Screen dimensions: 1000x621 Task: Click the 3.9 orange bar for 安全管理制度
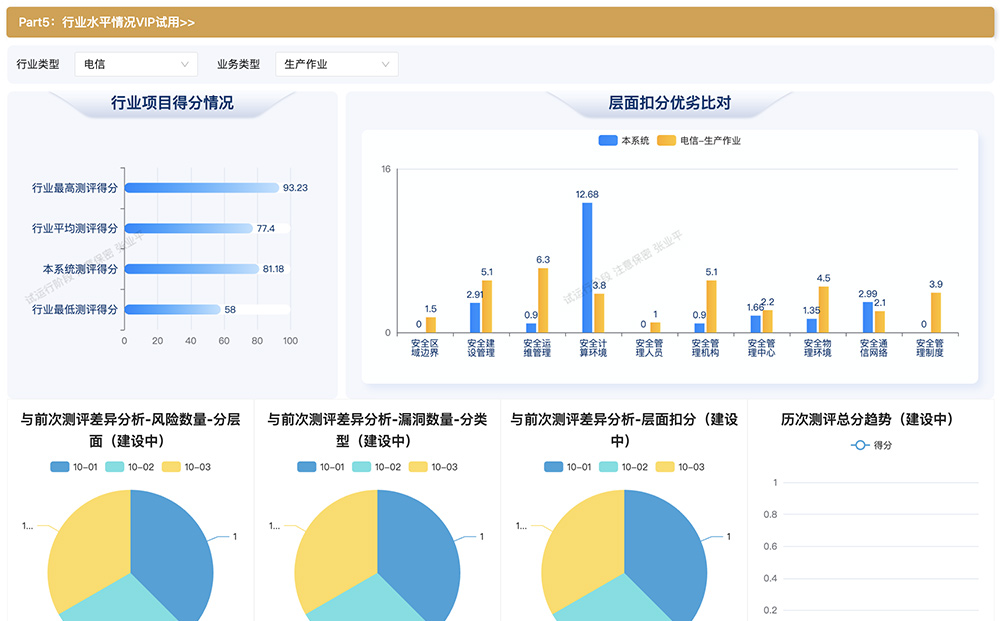(x=936, y=313)
